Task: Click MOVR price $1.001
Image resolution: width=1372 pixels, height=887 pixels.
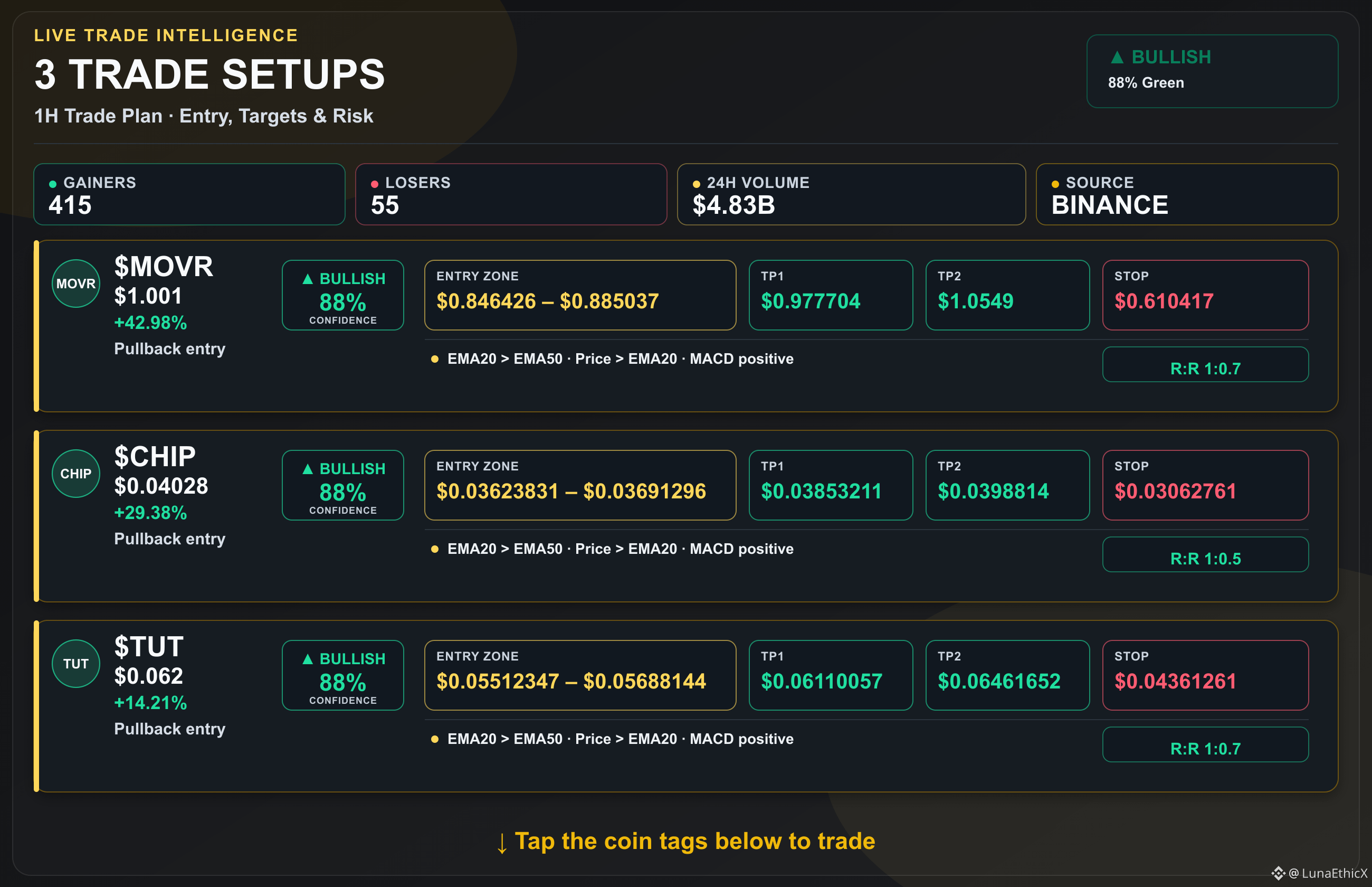Action: tap(148, 296)
